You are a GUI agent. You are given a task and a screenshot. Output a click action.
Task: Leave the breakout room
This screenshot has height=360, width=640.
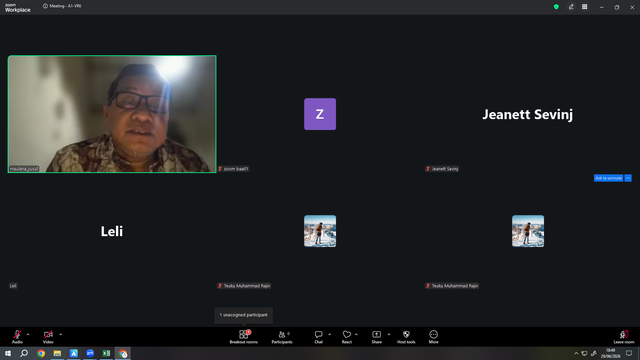point(624,337)
